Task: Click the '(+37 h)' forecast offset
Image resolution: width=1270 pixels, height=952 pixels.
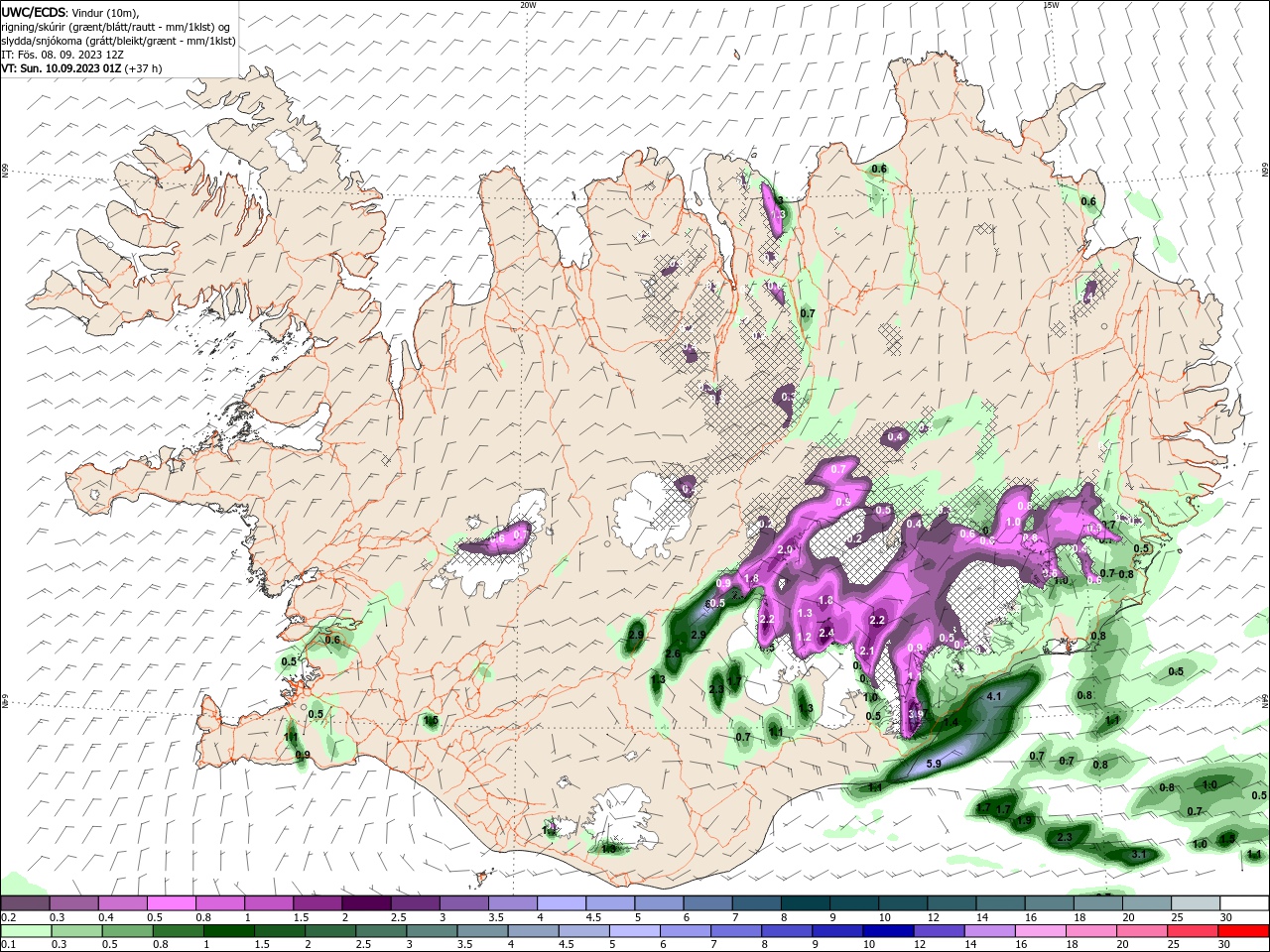Action: [x=144, y=68]
